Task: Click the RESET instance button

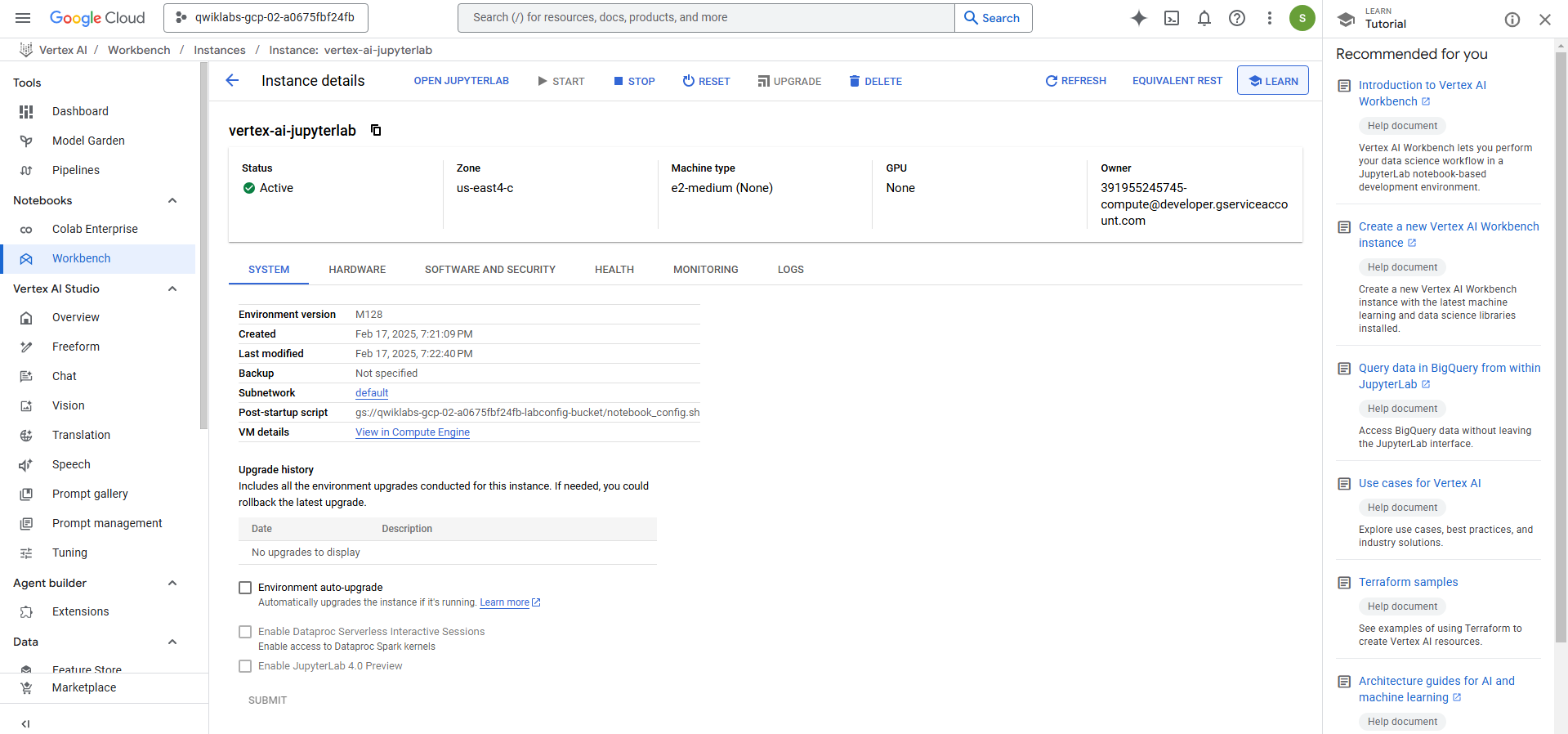Action: coord(706,81)
